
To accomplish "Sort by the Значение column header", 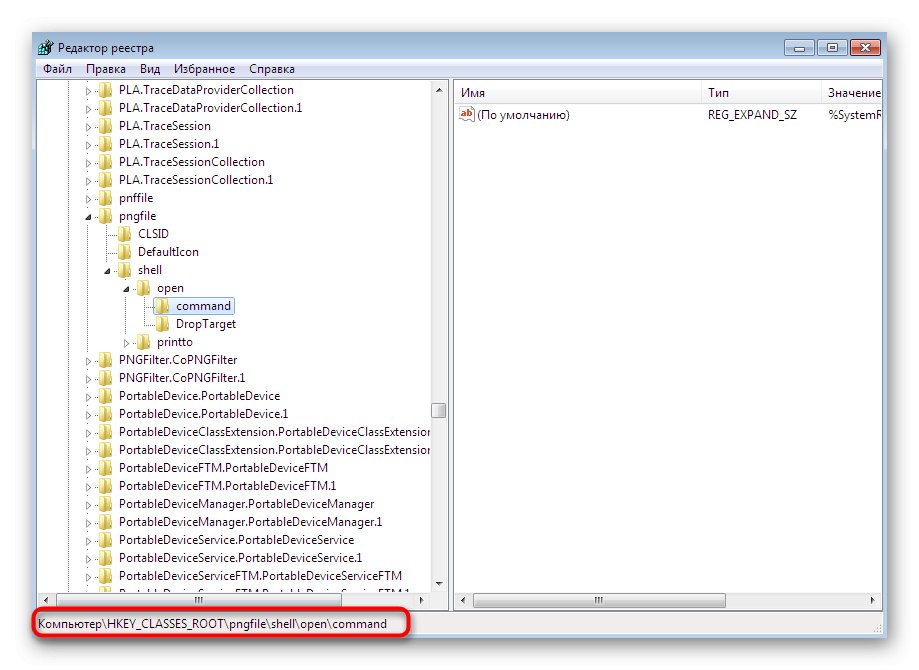I will (852, 93).
